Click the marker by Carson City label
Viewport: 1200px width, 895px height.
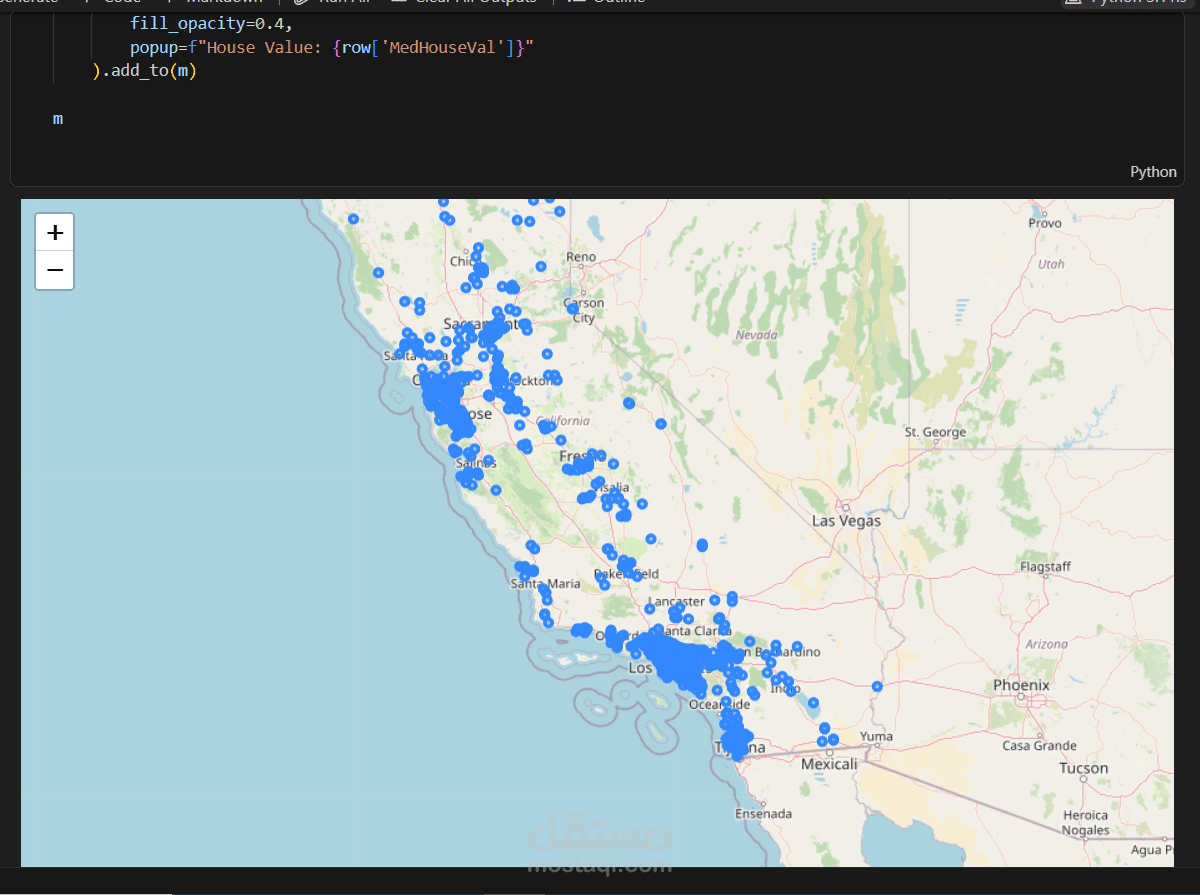coord(574,310)
